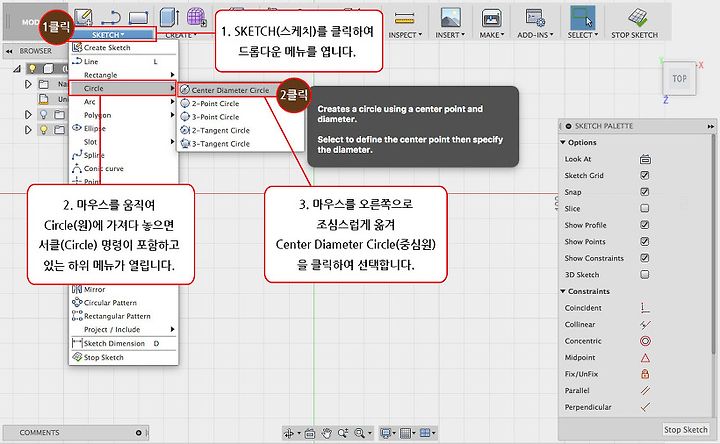
Task: Open the ADD-INS dropdown menu
Action: click(535, 35)
